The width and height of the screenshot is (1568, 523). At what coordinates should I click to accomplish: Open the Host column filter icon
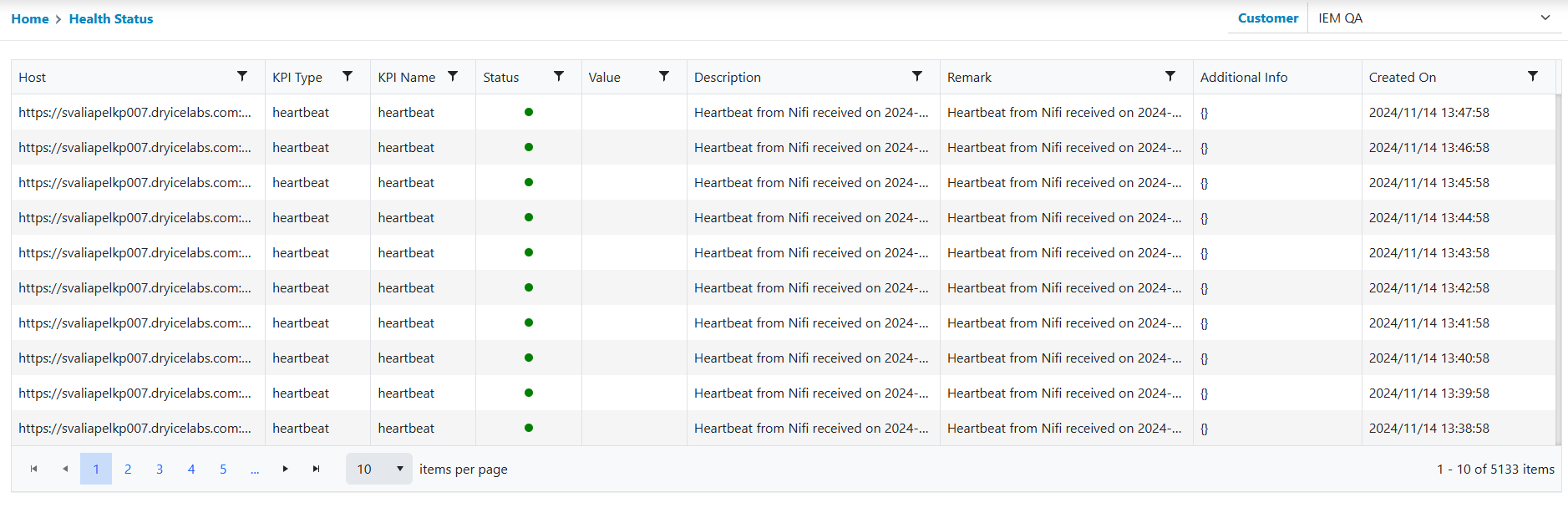pos(242,76)
